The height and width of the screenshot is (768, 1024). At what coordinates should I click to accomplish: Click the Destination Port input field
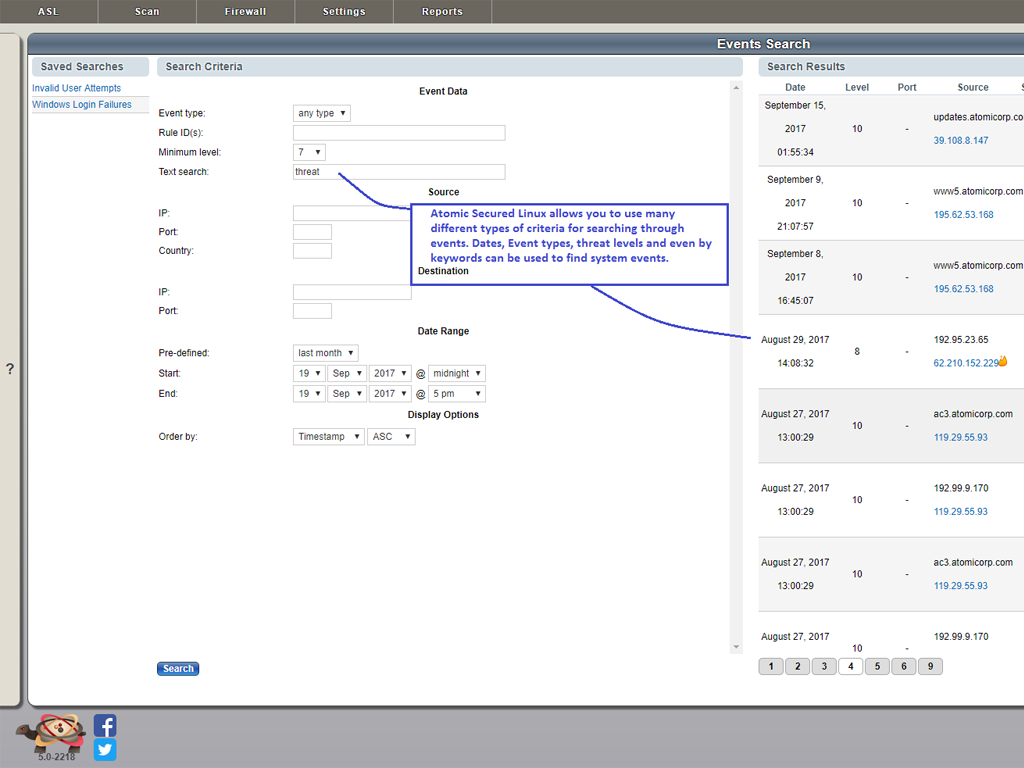tap(312, 311)
